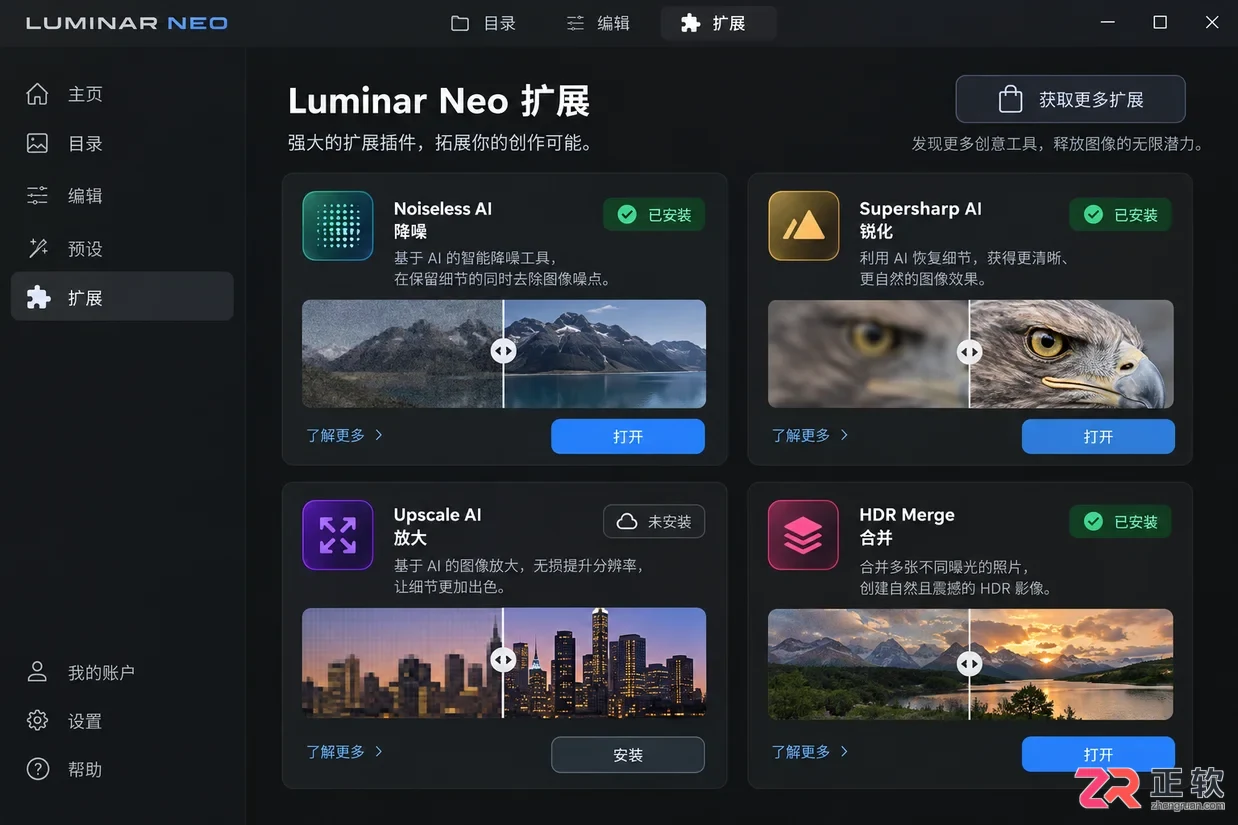Click the HDR Merge layers icon
1238x825 pixels.
coord(804,535)
